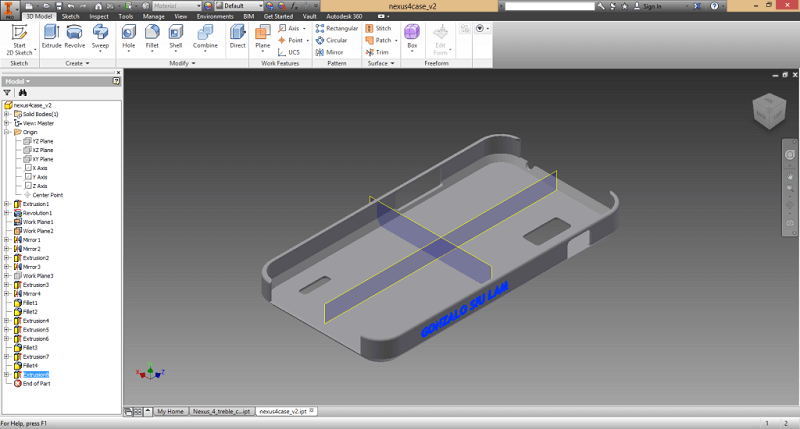Screen dimensions: 800x429
Task: Collapse the Origin folder
Action: pos(7,132)
